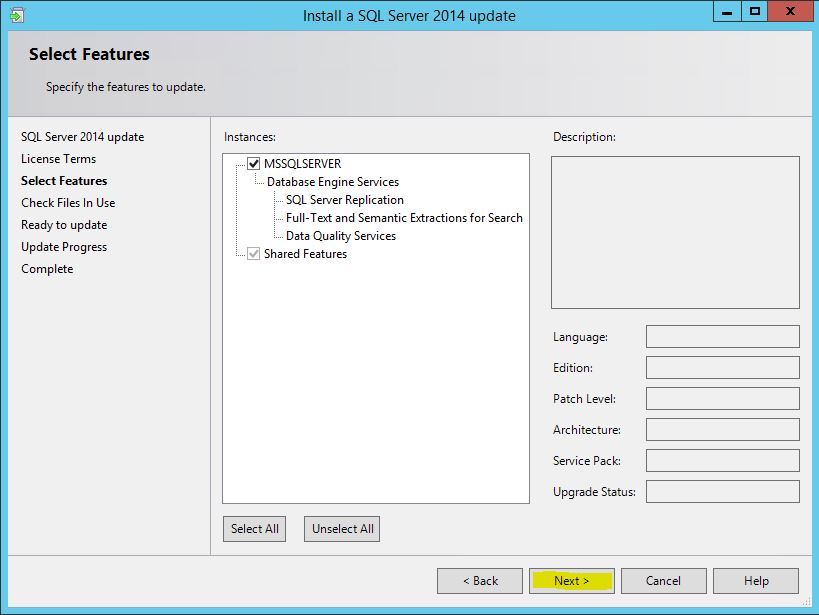
Task: Click the Patch Level field
Action: click(723, 399)
